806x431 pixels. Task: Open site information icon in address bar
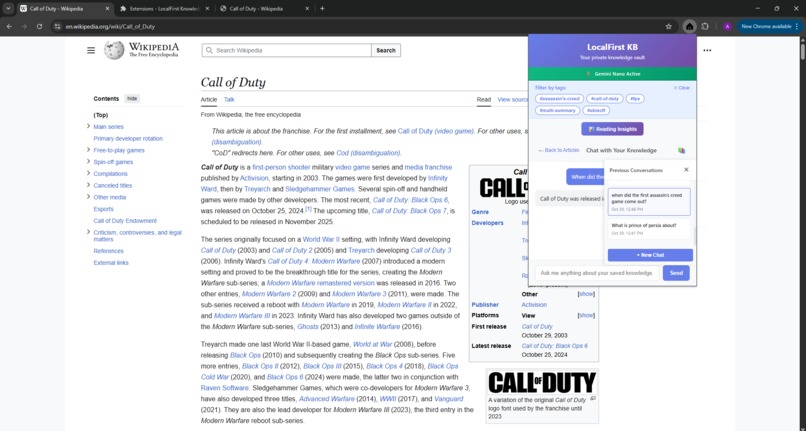click(x=57, y=26)
